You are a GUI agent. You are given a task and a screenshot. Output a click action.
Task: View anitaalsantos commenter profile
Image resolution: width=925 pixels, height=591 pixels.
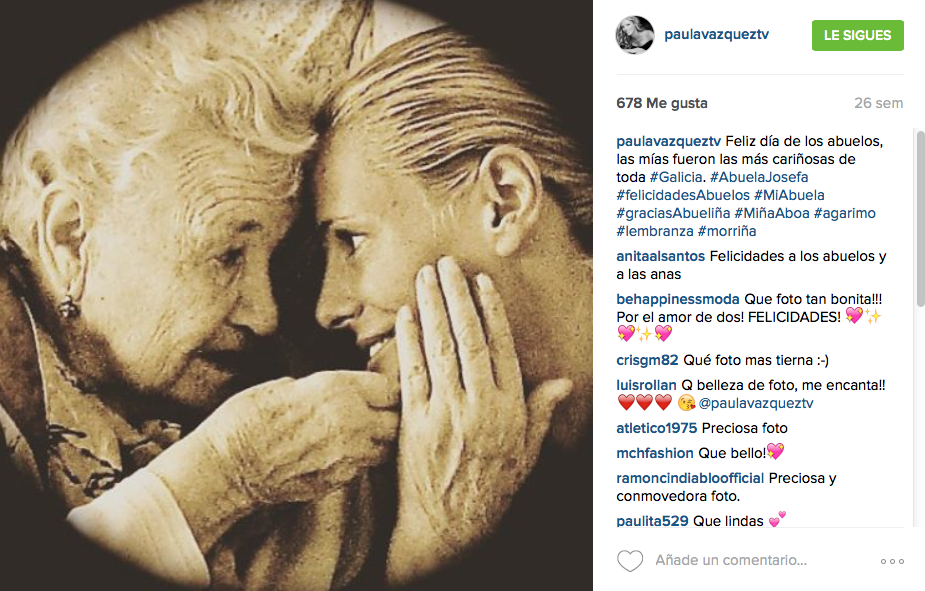[x=660, y=256]
